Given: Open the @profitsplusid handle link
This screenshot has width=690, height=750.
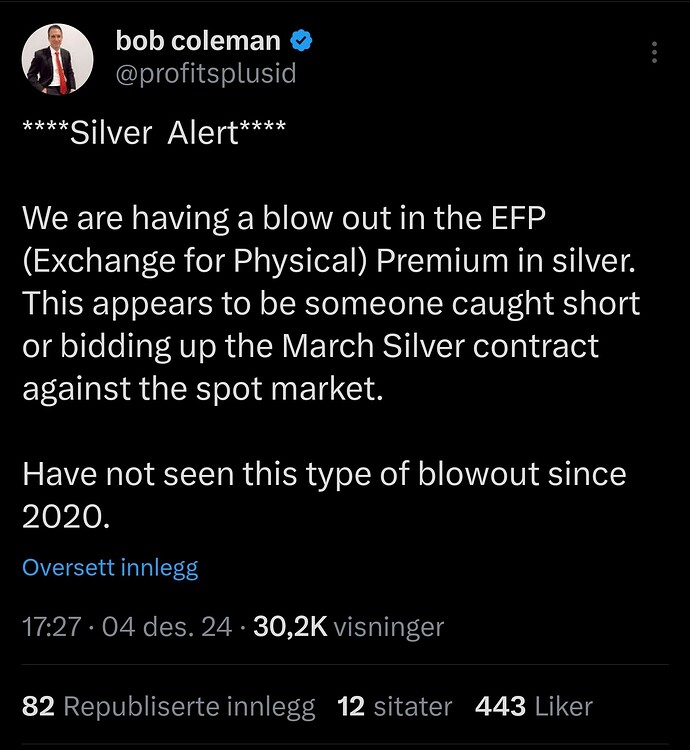Looking at the screenshot, I should point(206,74).
